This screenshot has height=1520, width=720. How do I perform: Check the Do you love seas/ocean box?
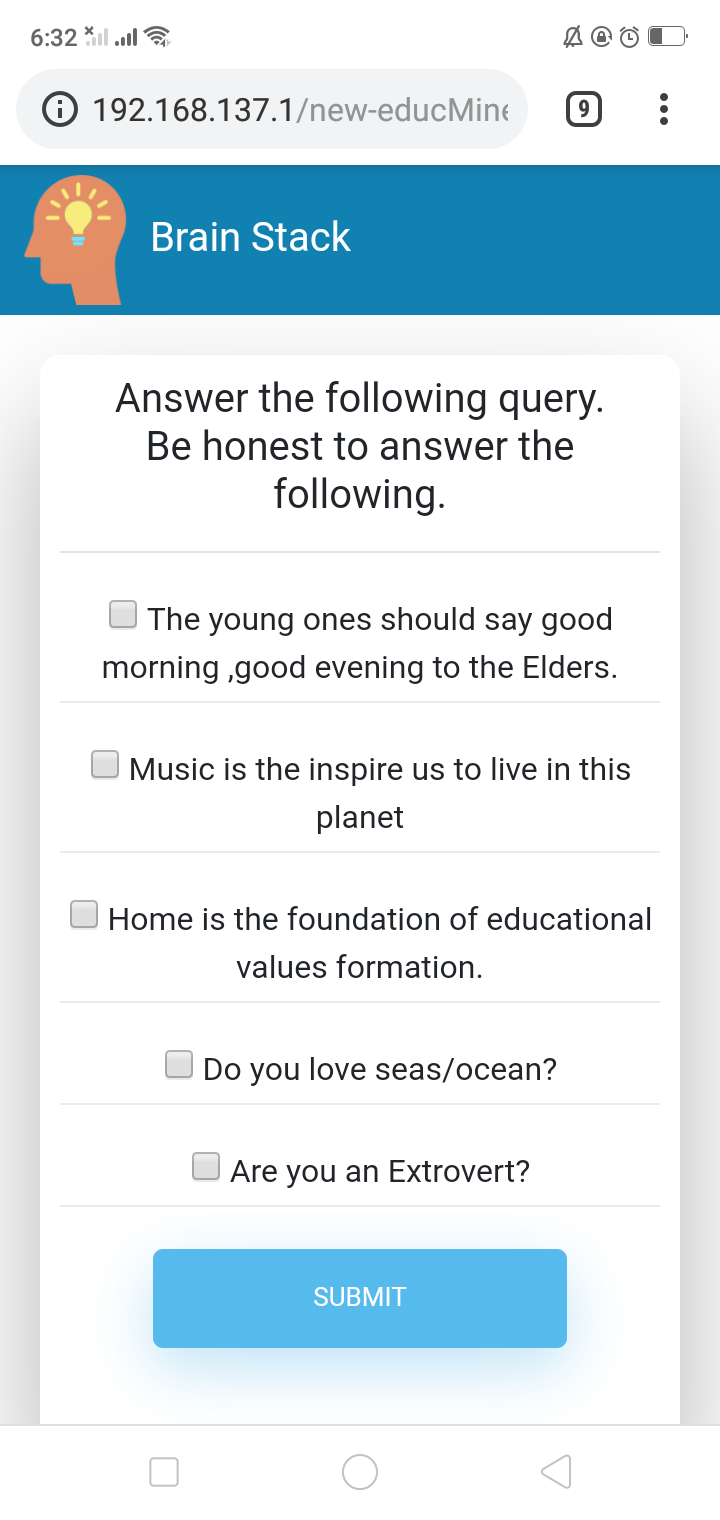click(179, 1065)
